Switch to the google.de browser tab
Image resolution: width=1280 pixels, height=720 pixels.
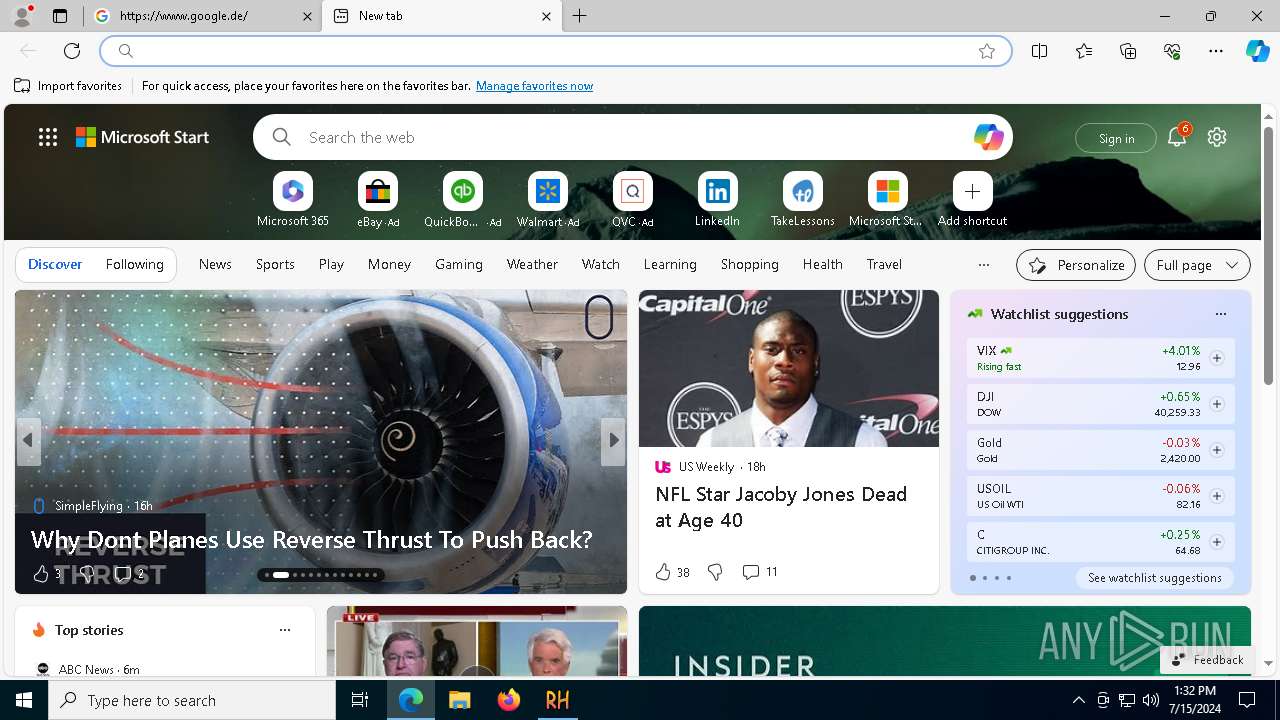(203, 16)
